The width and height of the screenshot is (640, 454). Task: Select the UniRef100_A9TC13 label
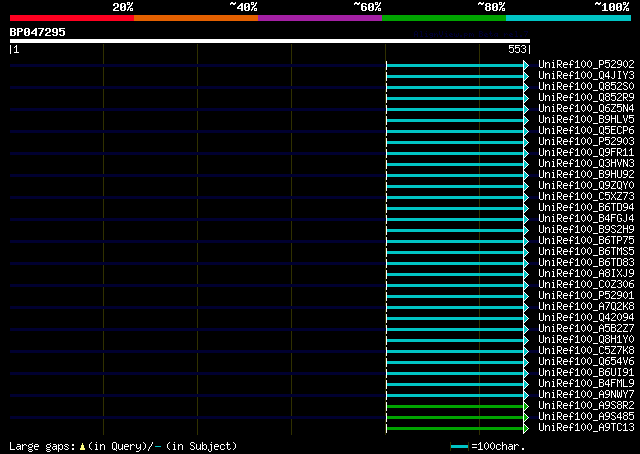(x=586, y=428)
